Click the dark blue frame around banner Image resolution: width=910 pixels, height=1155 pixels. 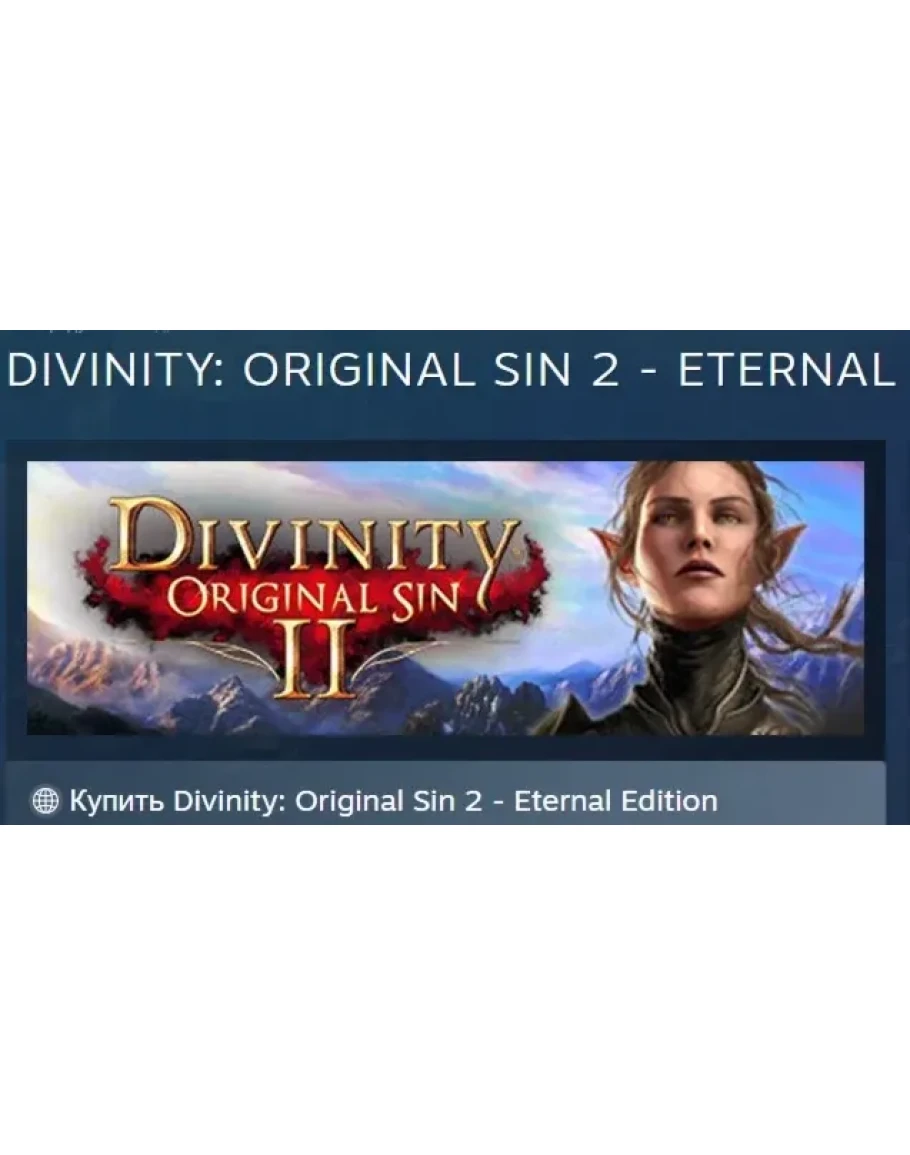445,747
